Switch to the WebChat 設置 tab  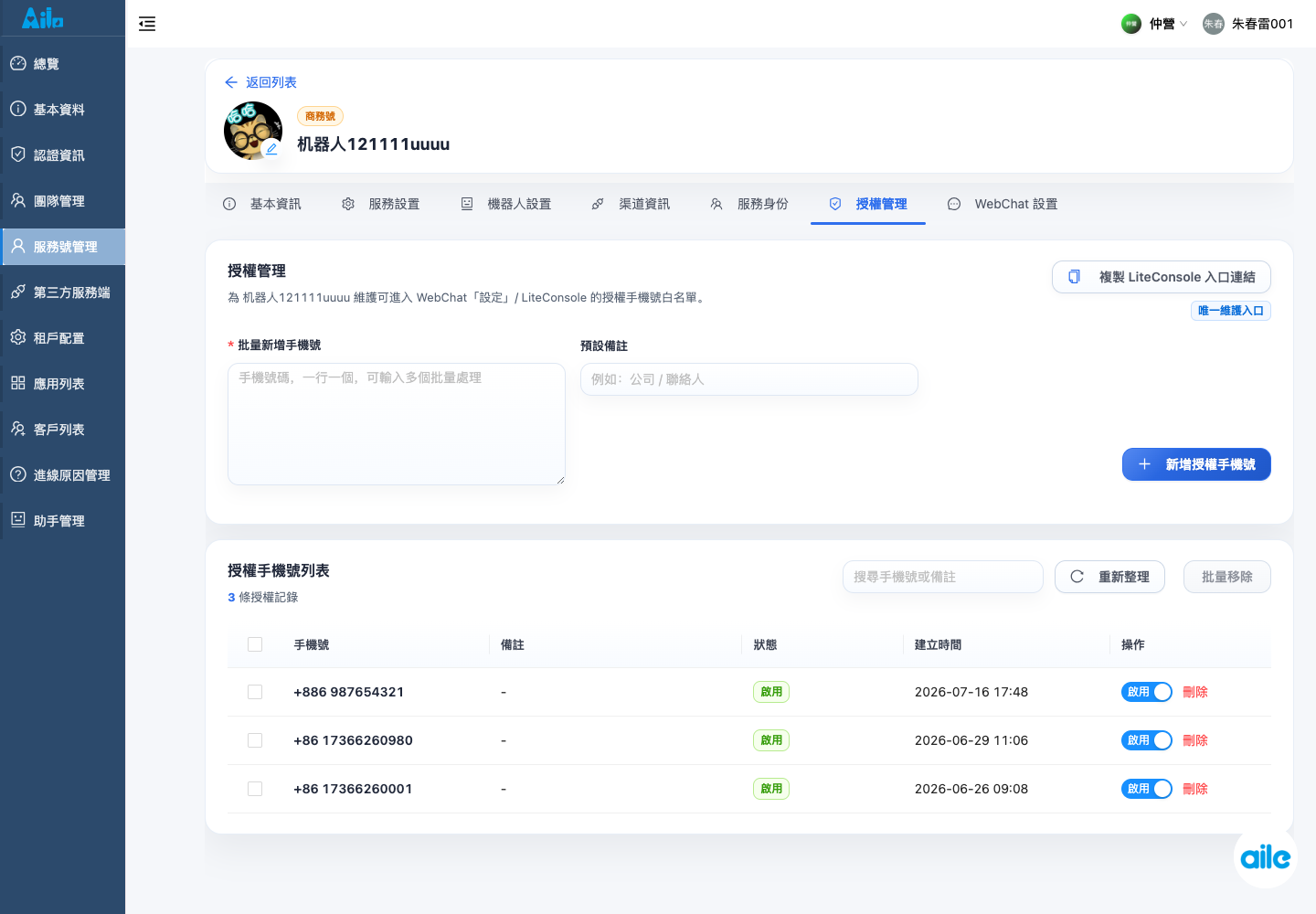[1003, 204]
